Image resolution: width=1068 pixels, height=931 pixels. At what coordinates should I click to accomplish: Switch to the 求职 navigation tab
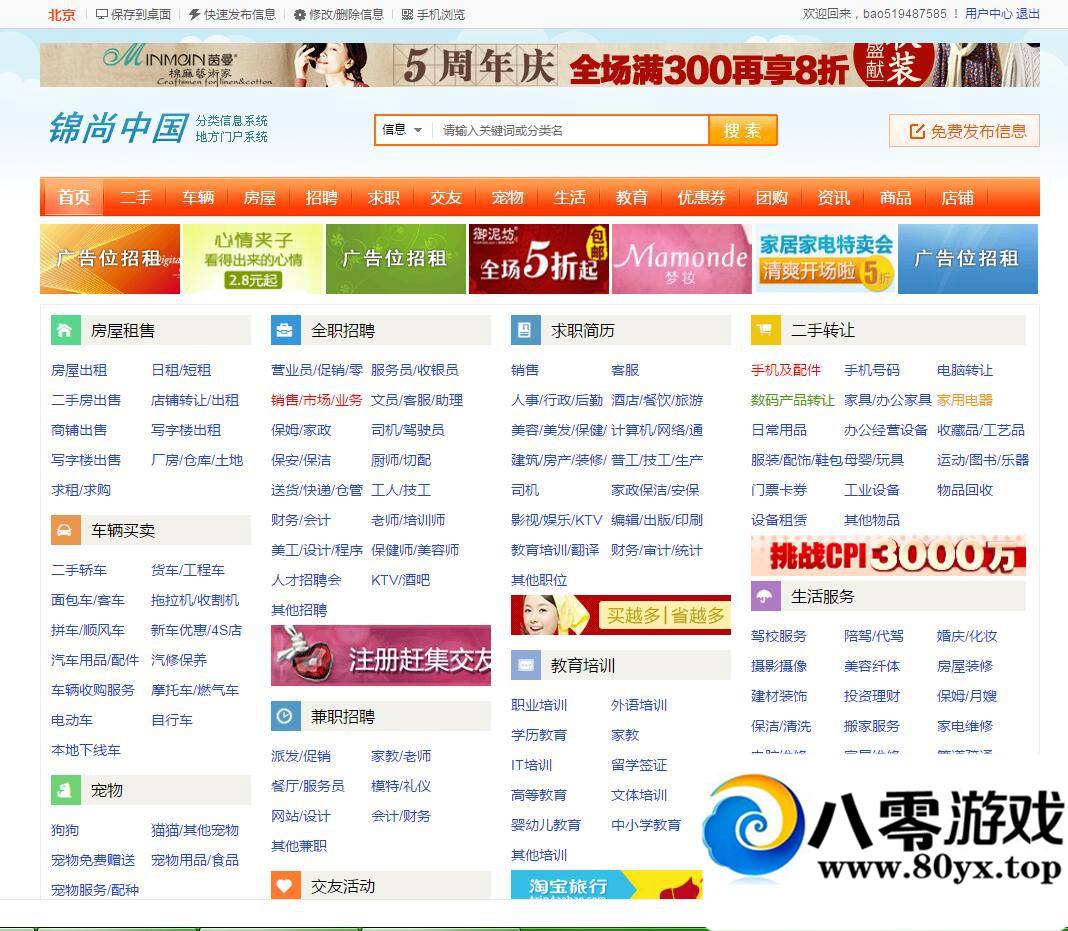click(383, 198)
